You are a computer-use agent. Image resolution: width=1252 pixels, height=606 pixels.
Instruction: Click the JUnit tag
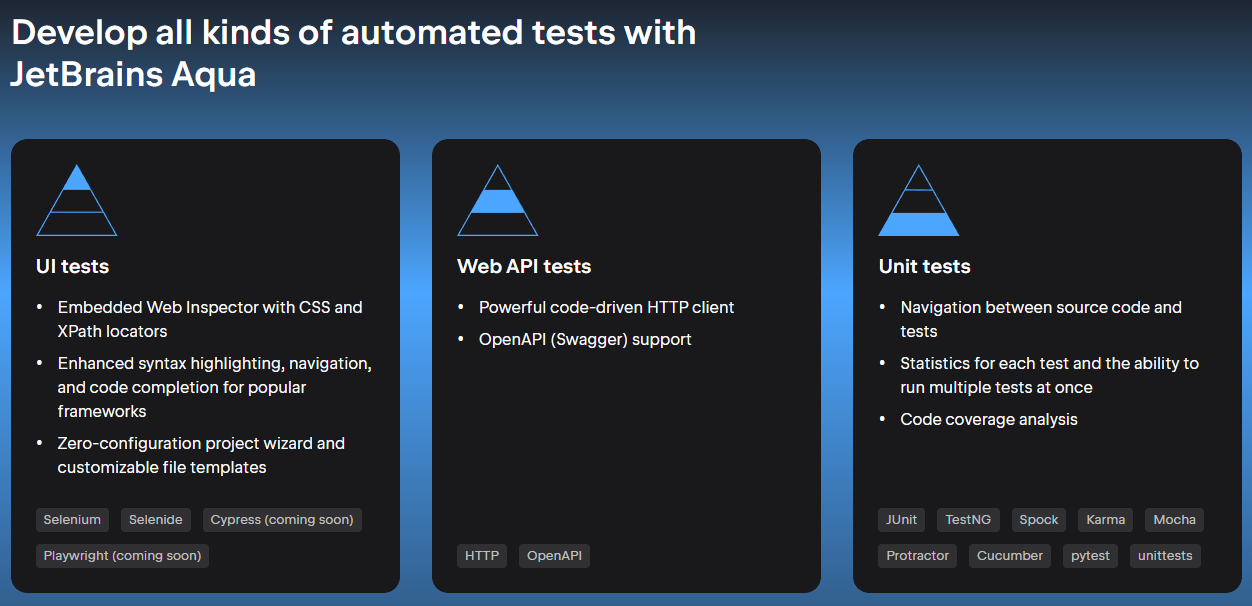pos(901,519)
